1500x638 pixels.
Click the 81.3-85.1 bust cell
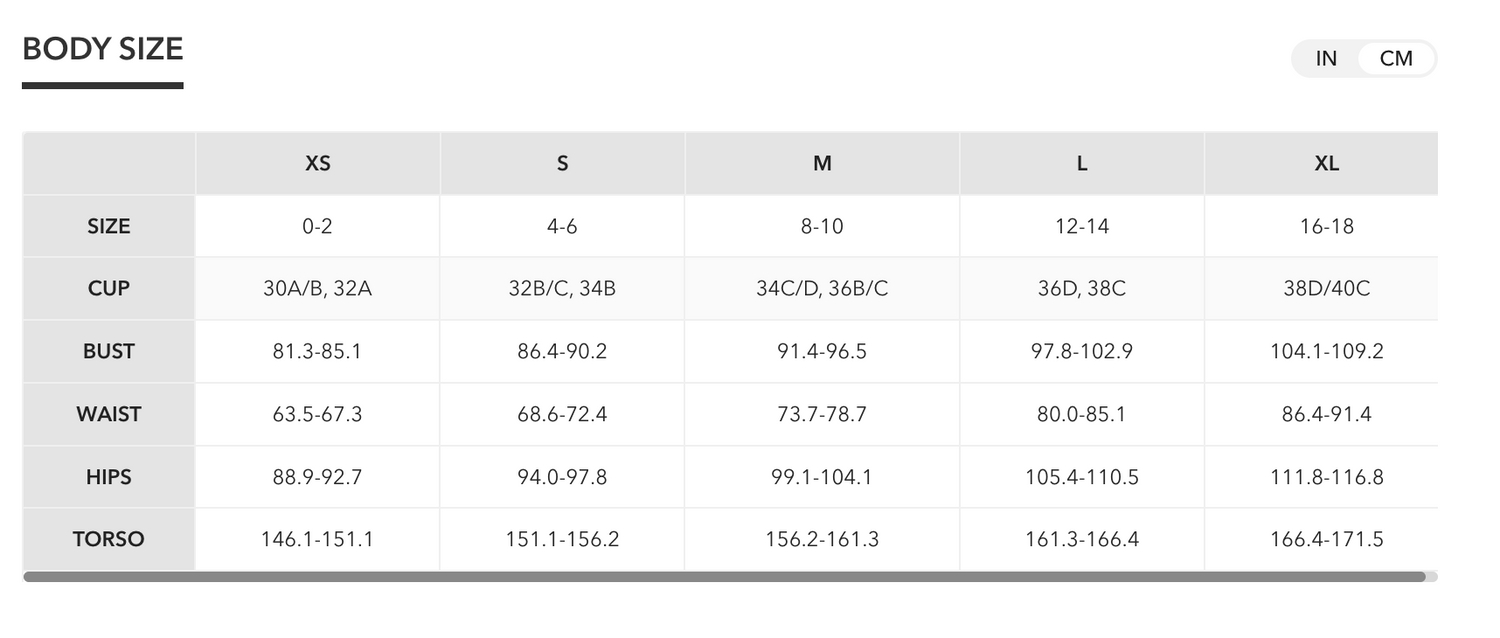pos(318,351)
